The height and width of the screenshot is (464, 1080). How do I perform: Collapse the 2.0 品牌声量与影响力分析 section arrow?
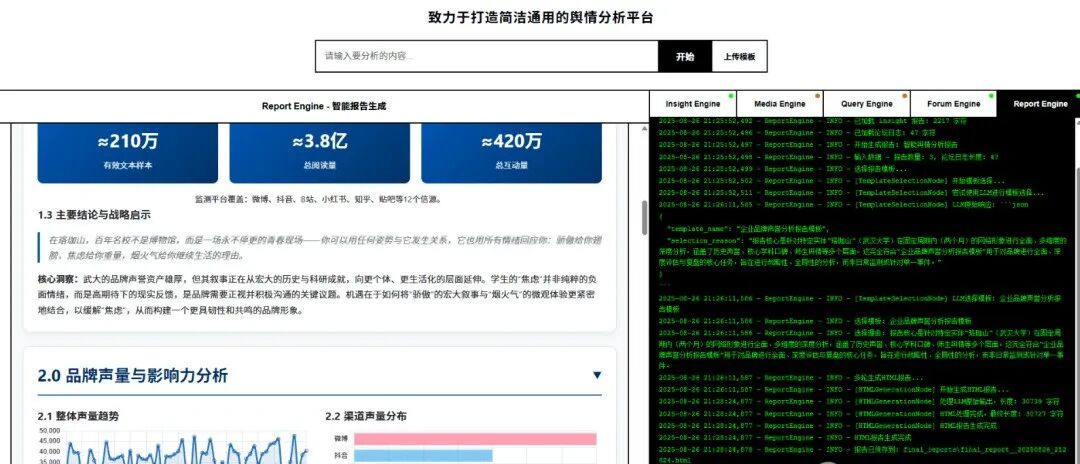(597, 375)
